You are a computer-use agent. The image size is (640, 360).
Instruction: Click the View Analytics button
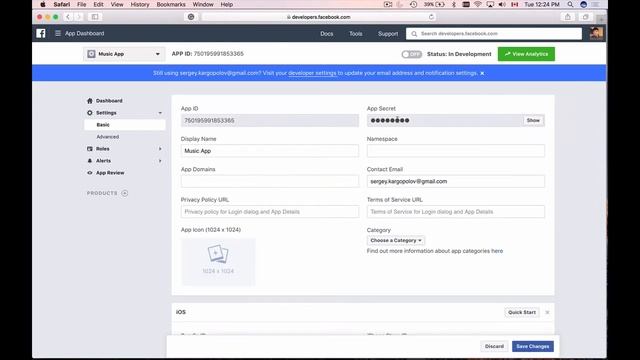526,54
